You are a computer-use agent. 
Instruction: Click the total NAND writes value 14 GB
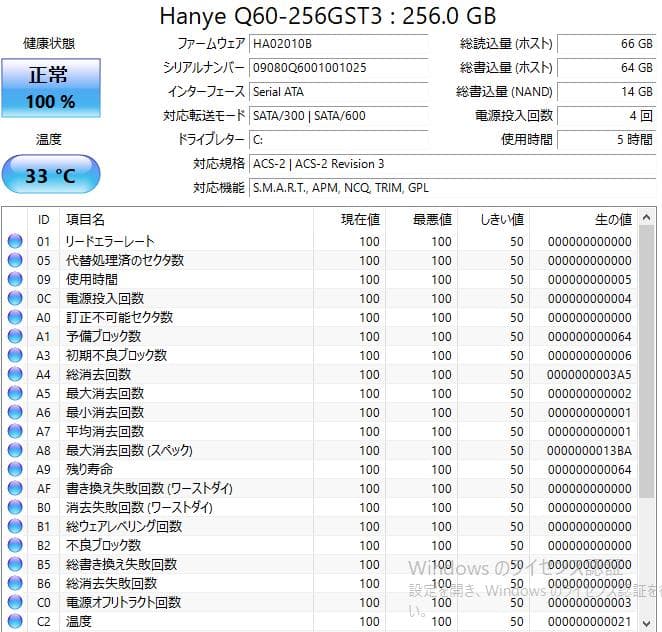[606, 92]
